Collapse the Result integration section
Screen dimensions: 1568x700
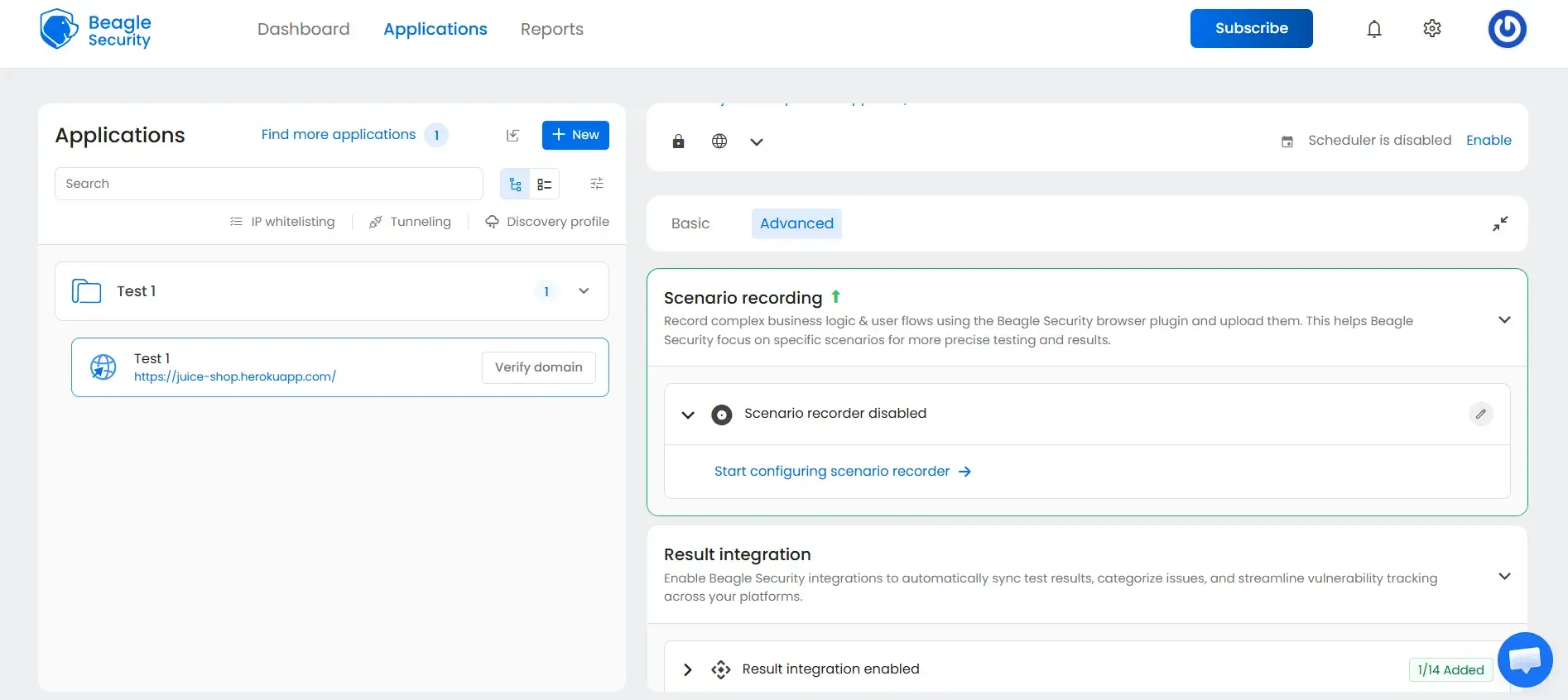1505,576
